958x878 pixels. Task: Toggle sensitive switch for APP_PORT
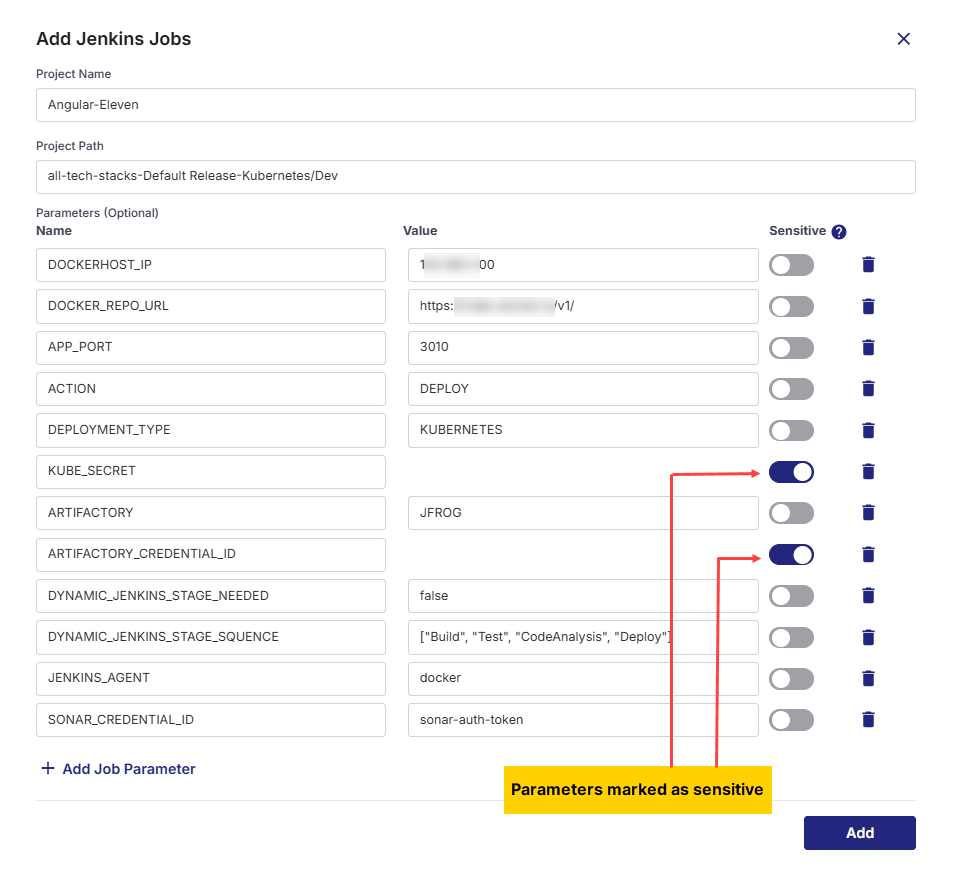(791, 348)
